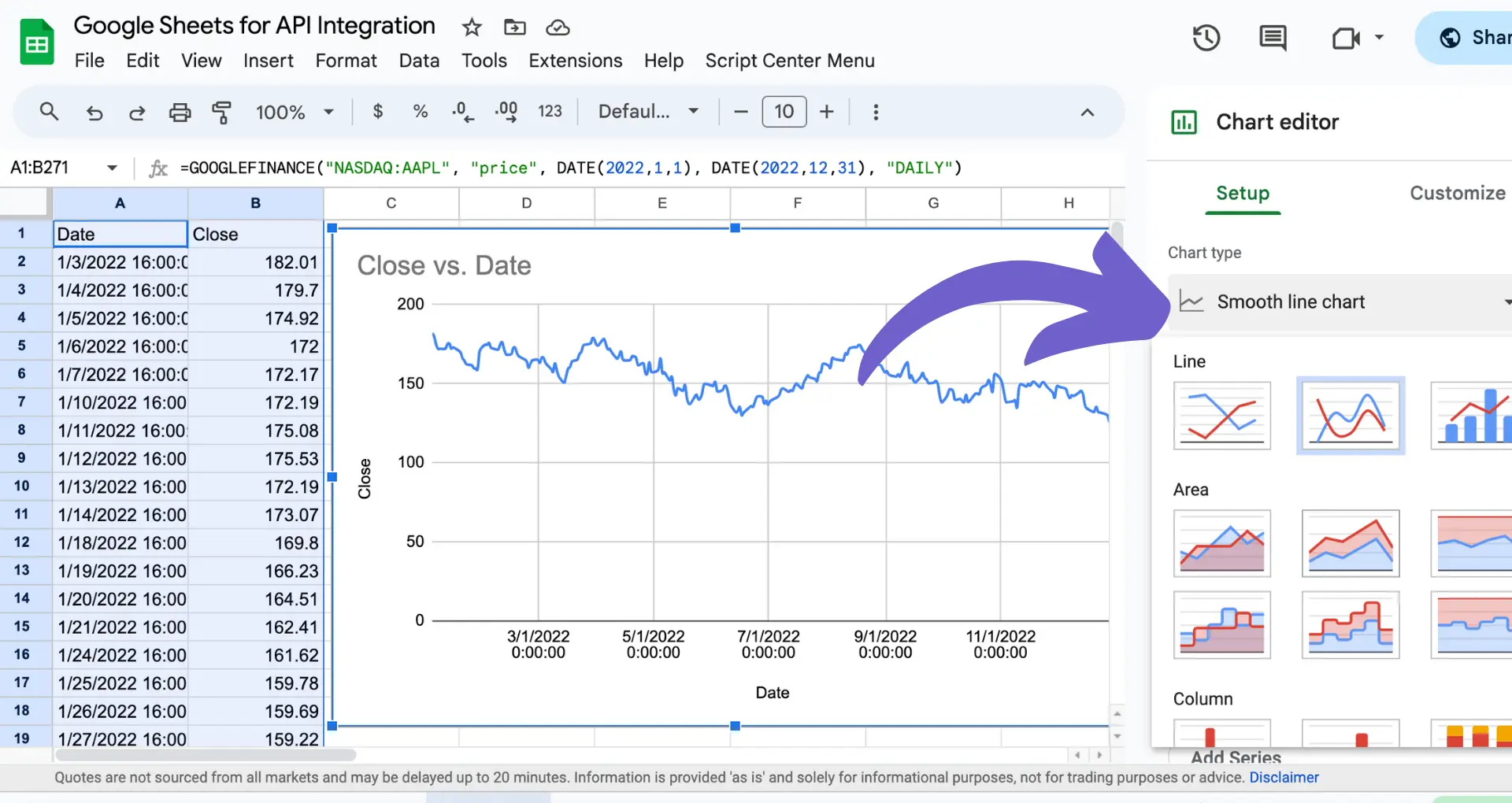This screenshot has height=803, width=1512.
Task: Click the redo arrow
Action: click(x=137, y=113)
